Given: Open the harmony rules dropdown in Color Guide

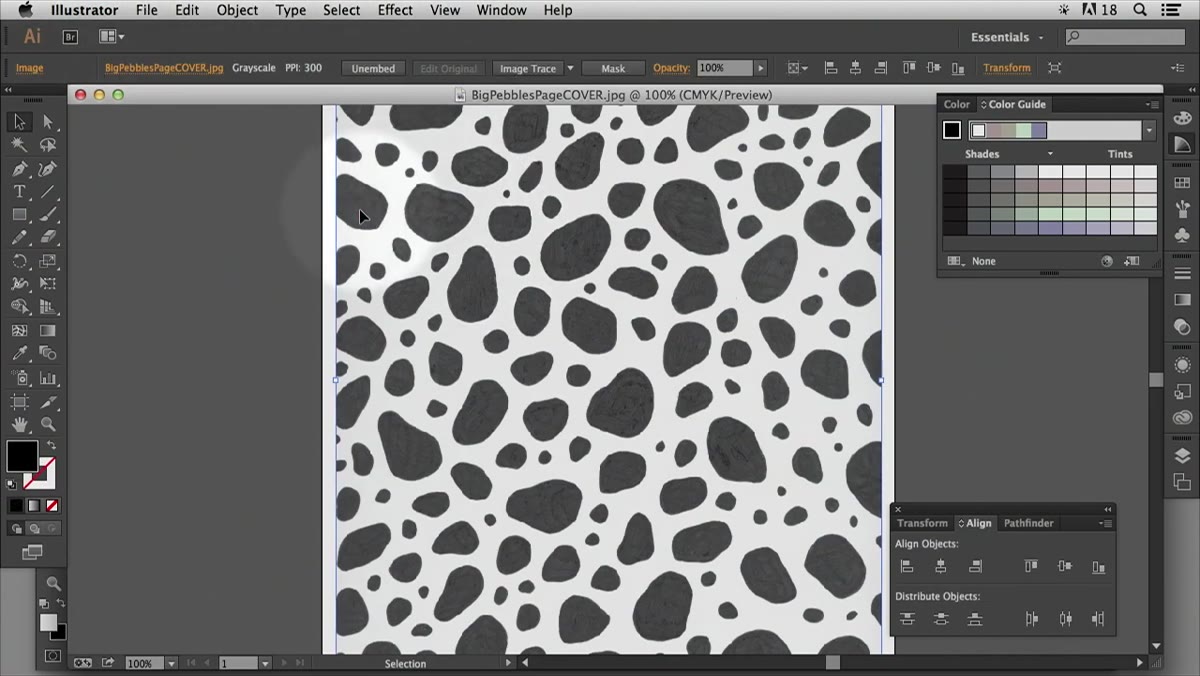Looking at the screenshot, I should coord(1149,130).
